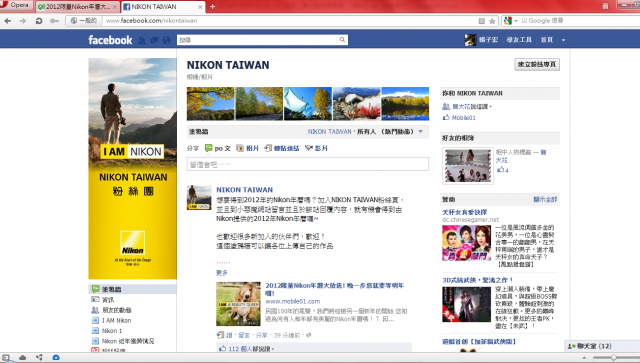The image size is (640, 363).
Task: Open the dog photo link thumbnail
Action: [x=238, y=304]
